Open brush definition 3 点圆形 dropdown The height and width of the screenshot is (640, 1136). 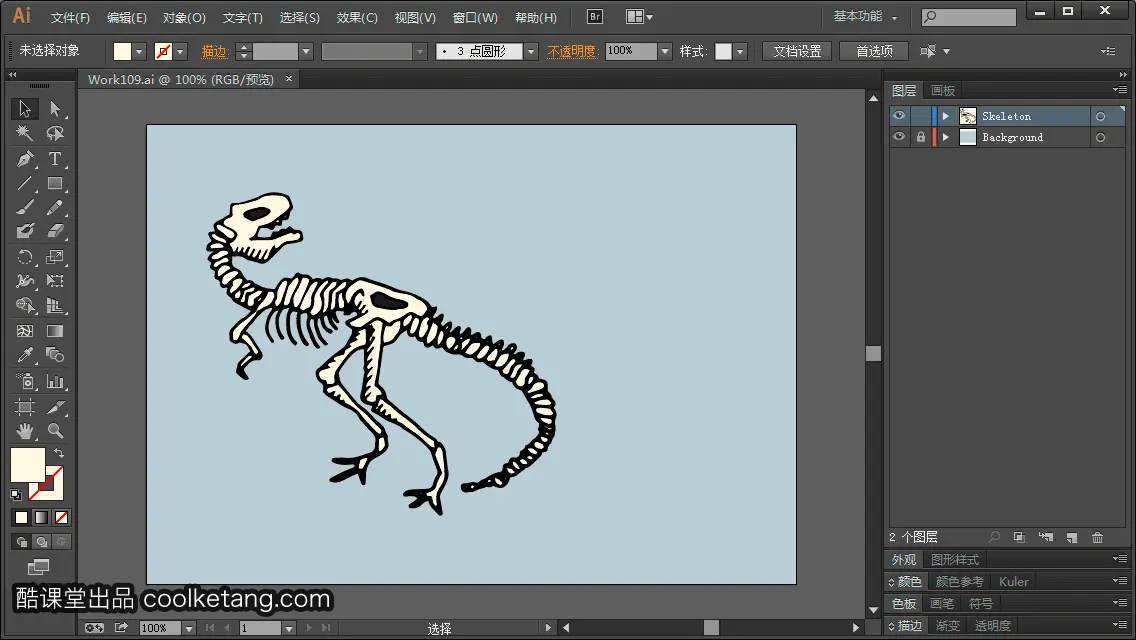(x=531, y=51)
